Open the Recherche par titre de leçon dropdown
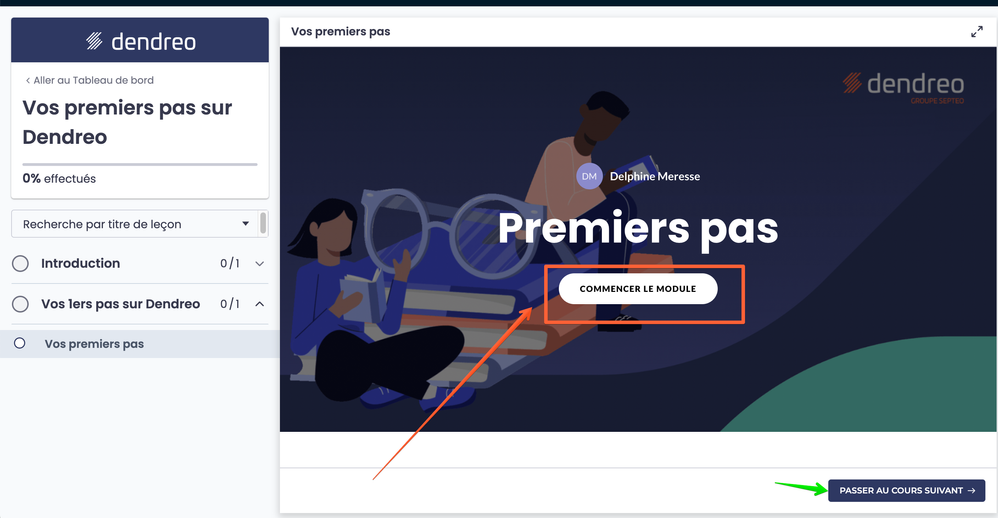The width and height of the screenshot is (998, 518). pyautogui.click(x=134, y=224)
